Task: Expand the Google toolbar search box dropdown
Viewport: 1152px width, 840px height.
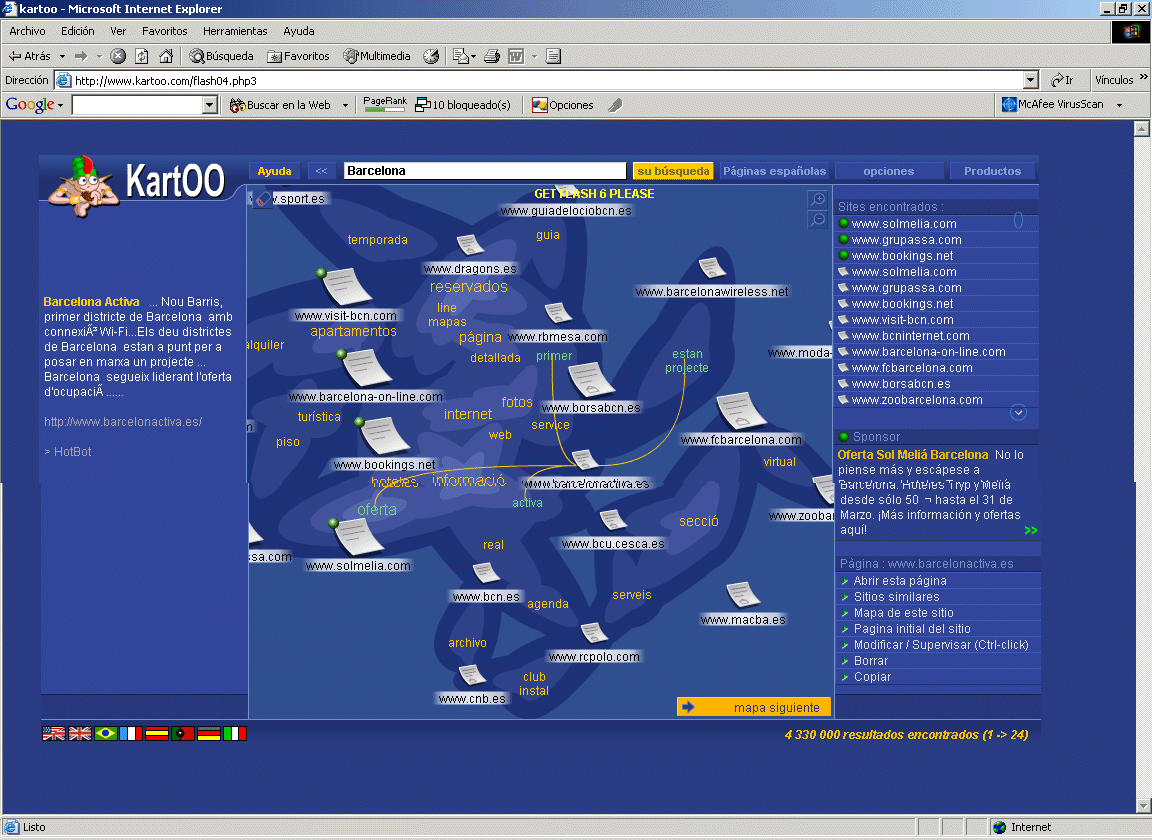Action: [x=210, y=105]
